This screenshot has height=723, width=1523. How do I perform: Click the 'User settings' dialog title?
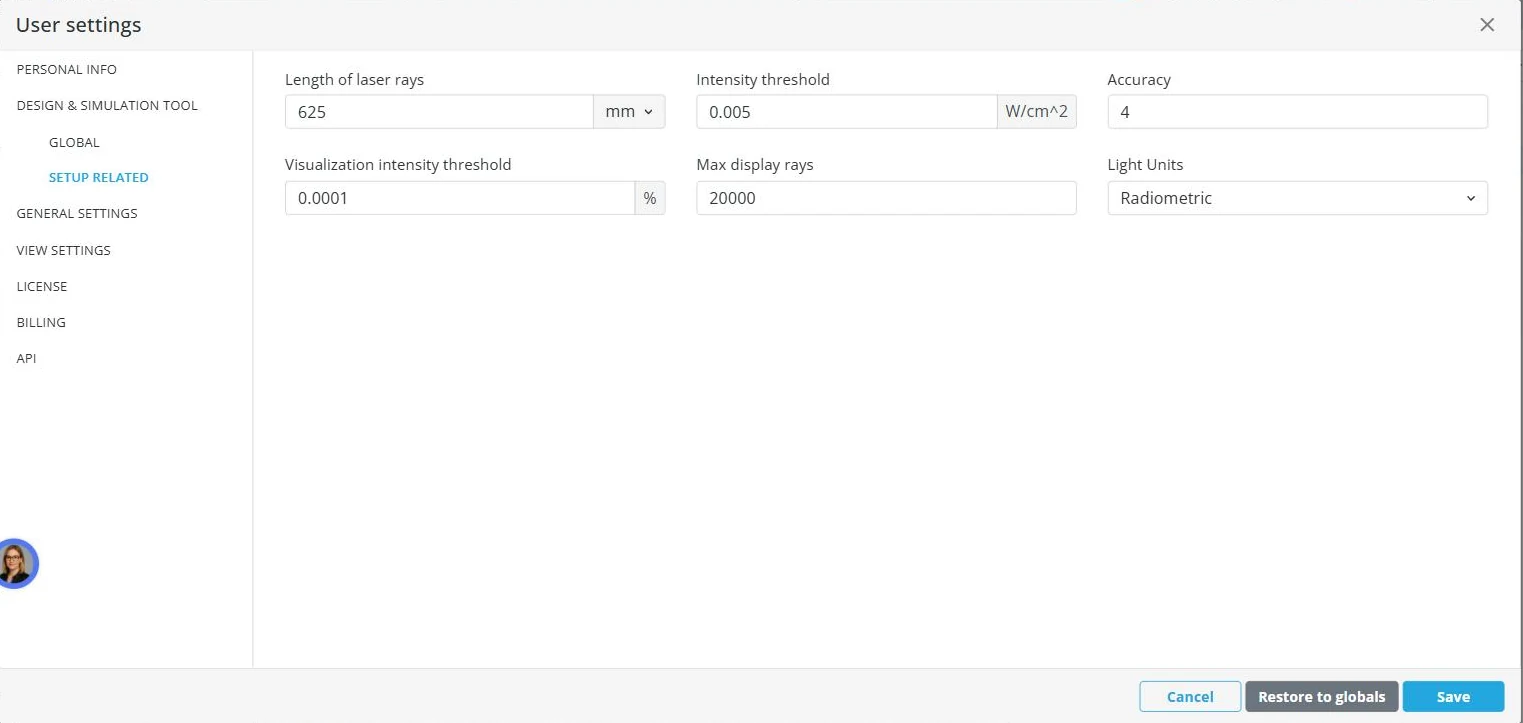79,25
